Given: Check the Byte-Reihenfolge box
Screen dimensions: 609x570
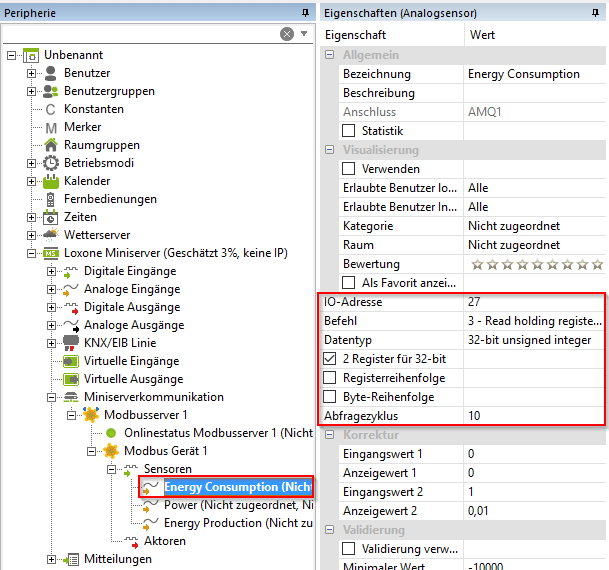Looking at the screenshot, I should [x=330, y=397].
